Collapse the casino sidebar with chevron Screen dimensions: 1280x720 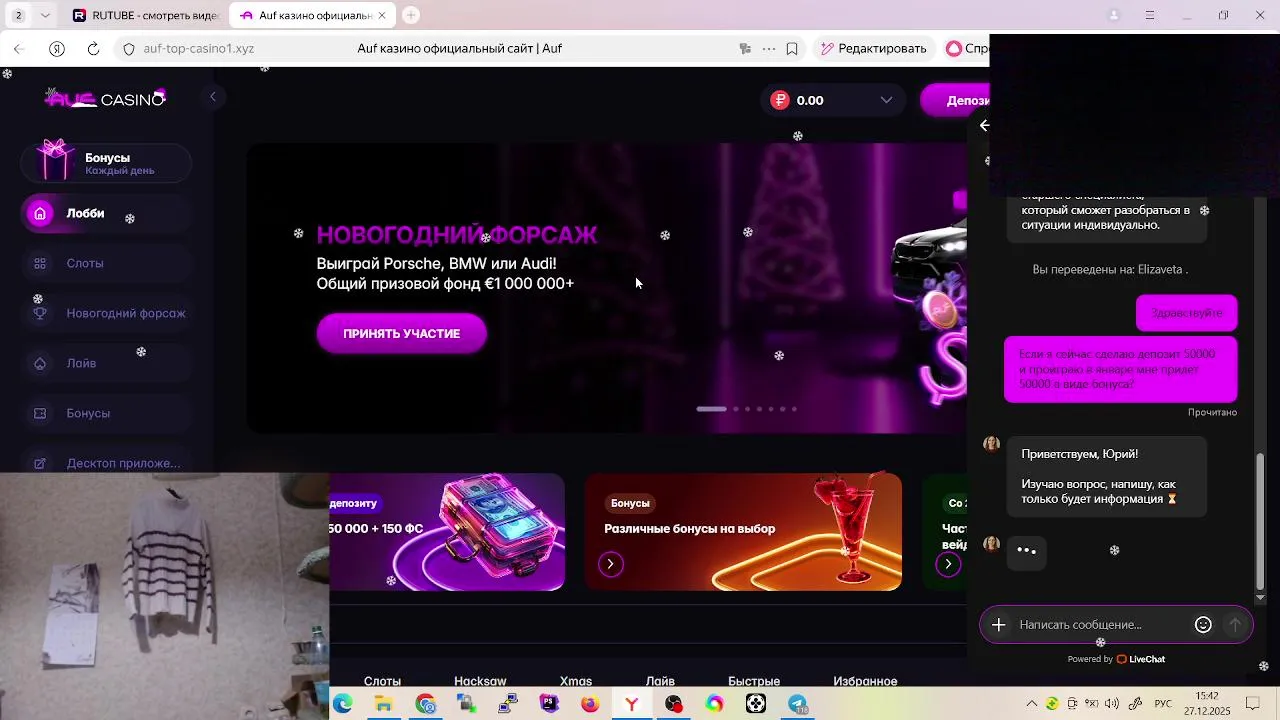[212, 97]
